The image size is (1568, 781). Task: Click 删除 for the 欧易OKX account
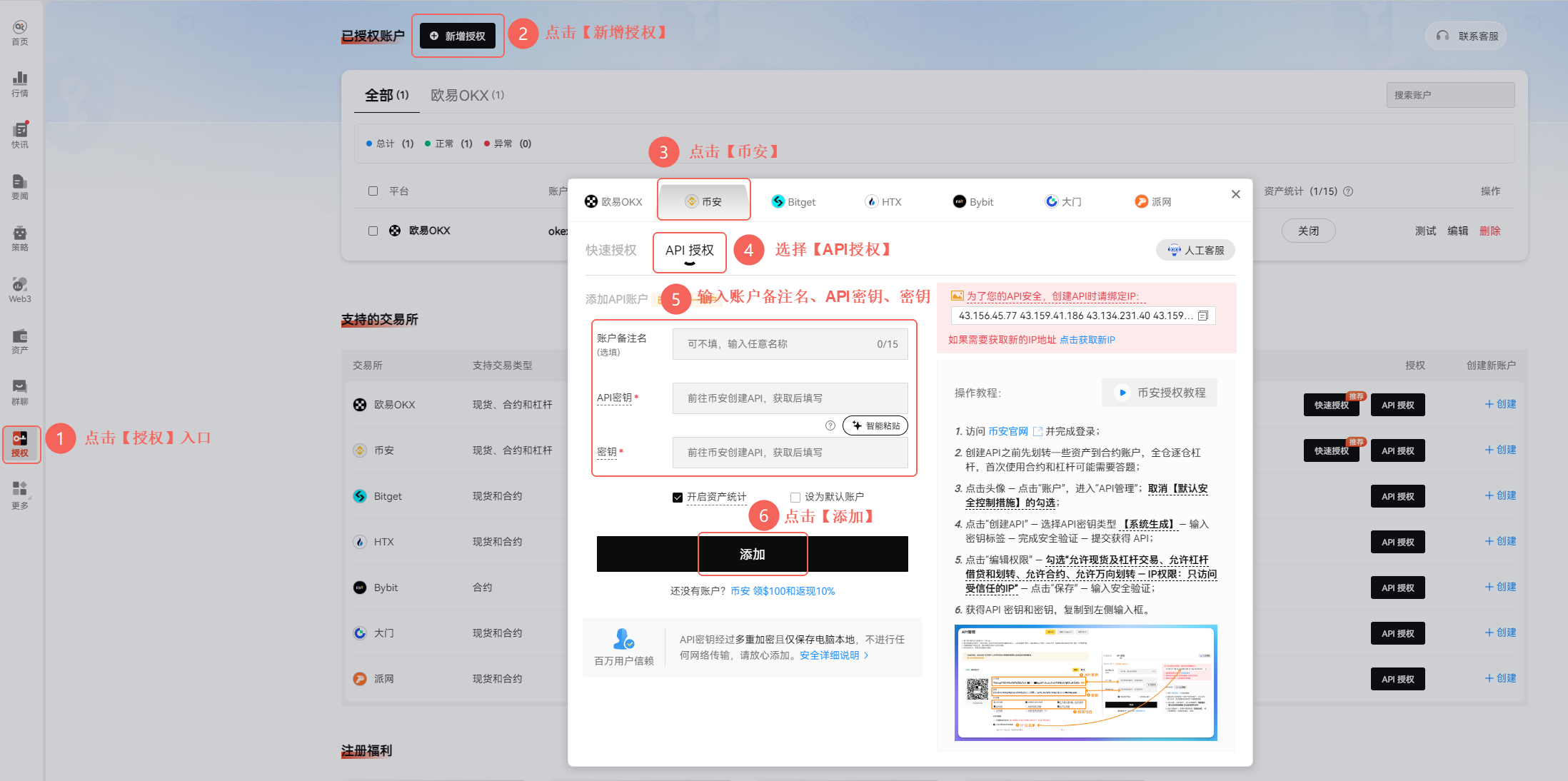tap(1489, 231)
